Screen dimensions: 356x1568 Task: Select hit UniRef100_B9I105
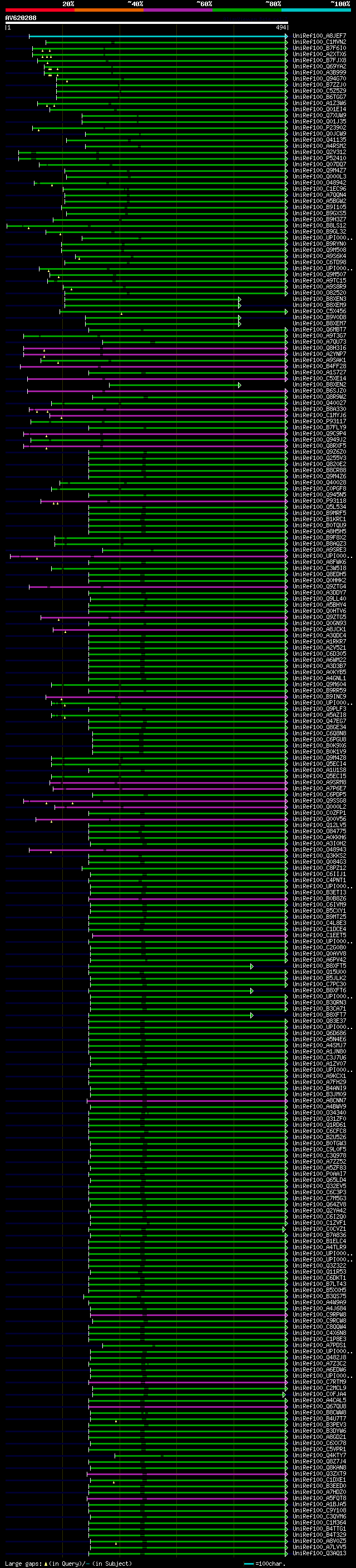tap(319, 207)
